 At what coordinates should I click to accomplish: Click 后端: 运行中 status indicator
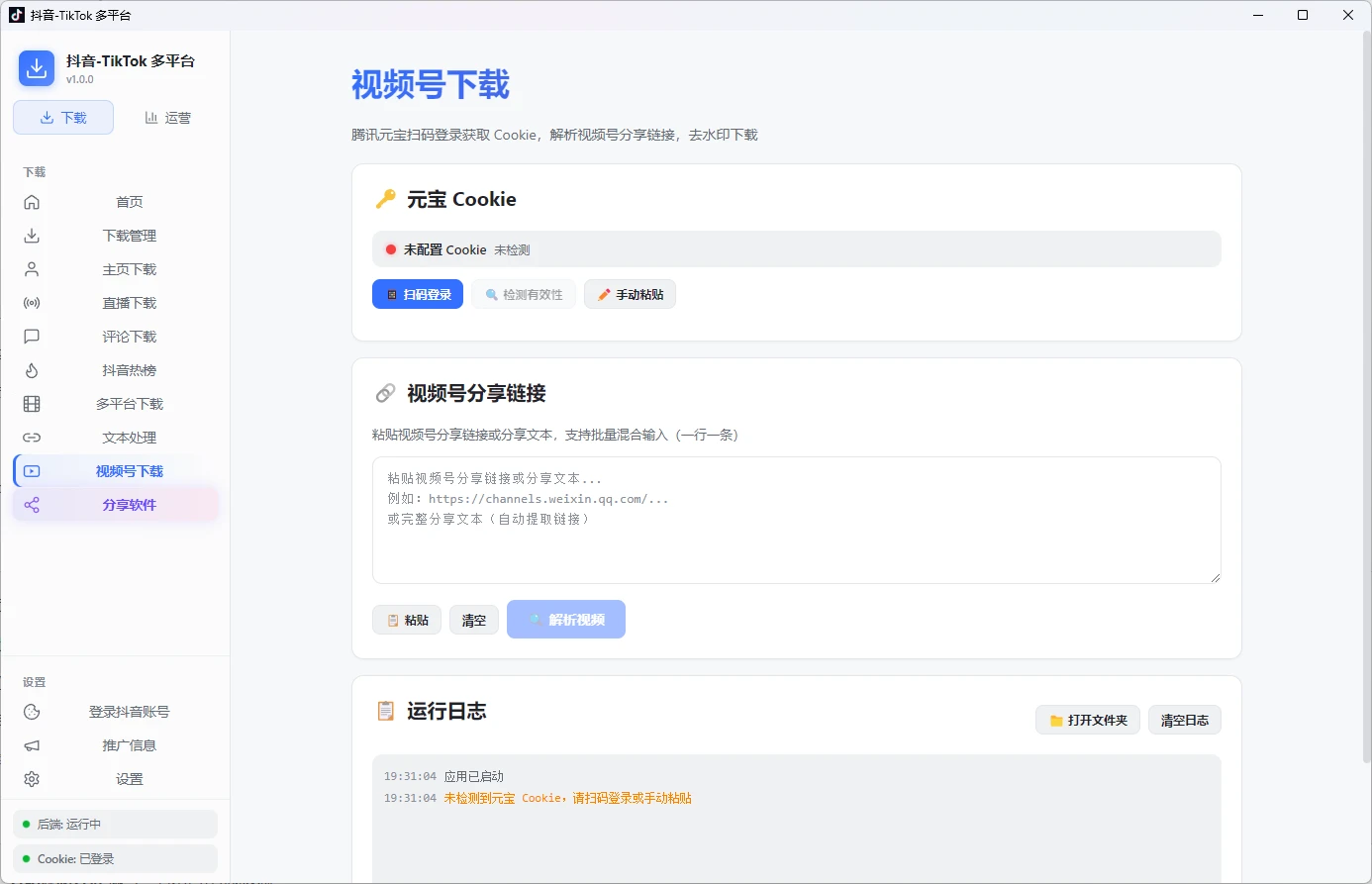(116, 824)
